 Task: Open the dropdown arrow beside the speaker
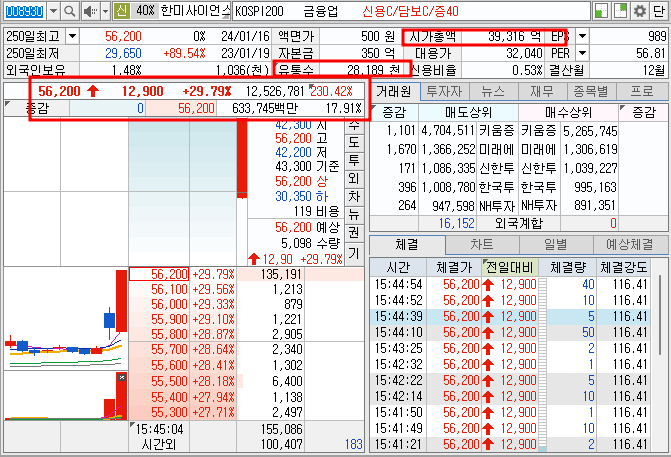(x=106, y=11)
